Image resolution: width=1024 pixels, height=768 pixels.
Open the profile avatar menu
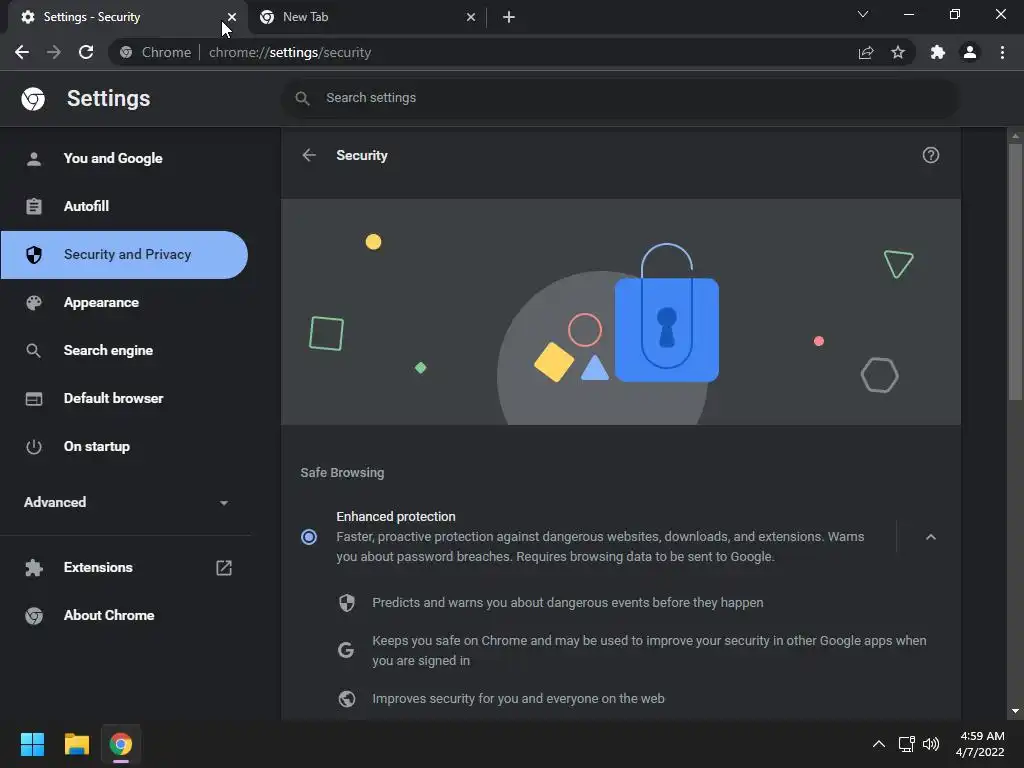tap(970, 52)
